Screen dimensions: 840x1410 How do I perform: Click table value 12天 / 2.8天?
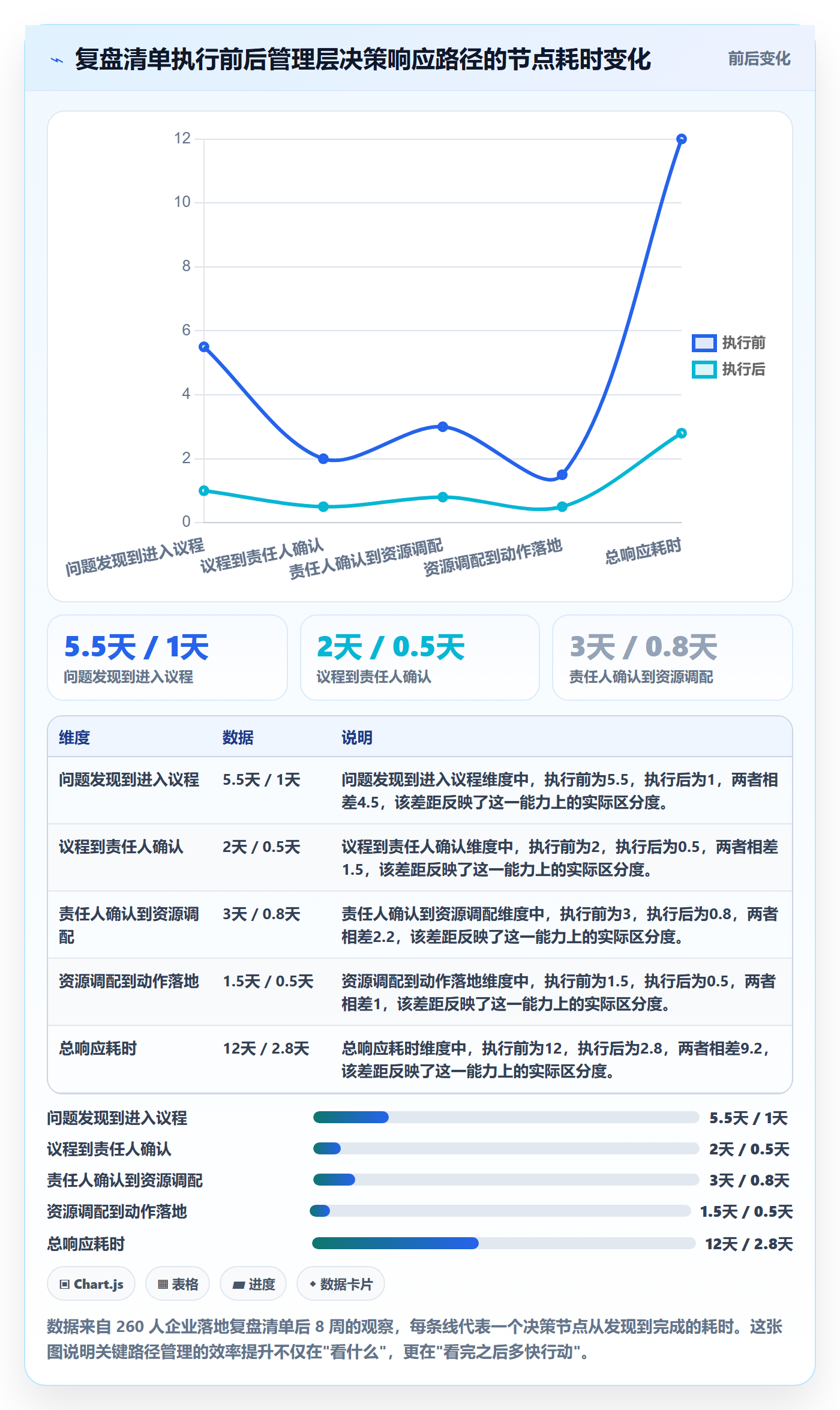click(266, 1048)
